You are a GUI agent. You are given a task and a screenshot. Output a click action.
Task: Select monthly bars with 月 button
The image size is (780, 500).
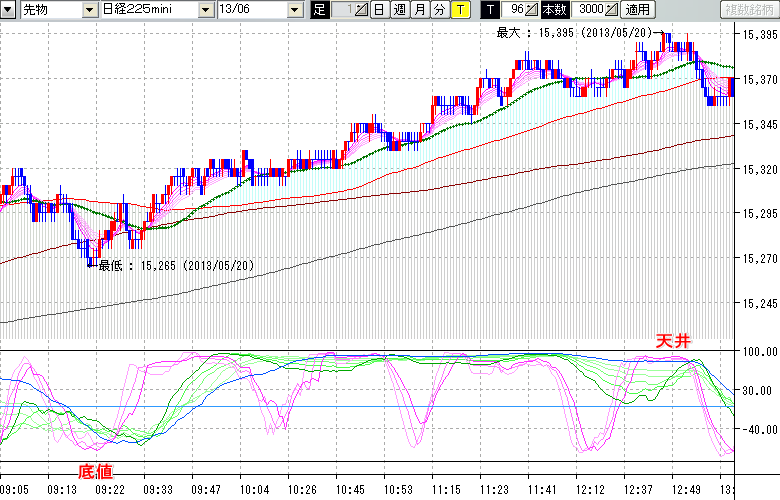coord(419,9)
